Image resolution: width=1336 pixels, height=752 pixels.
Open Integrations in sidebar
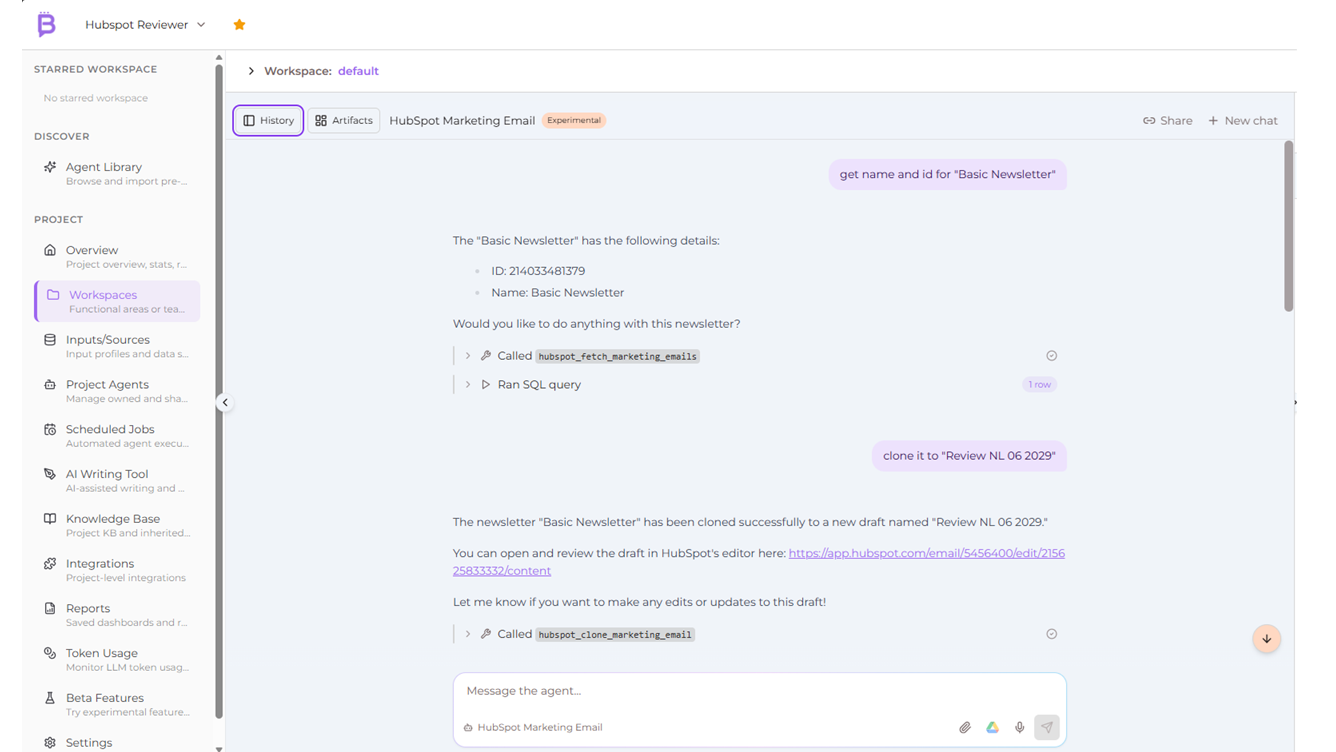click(x=118, y=570)
